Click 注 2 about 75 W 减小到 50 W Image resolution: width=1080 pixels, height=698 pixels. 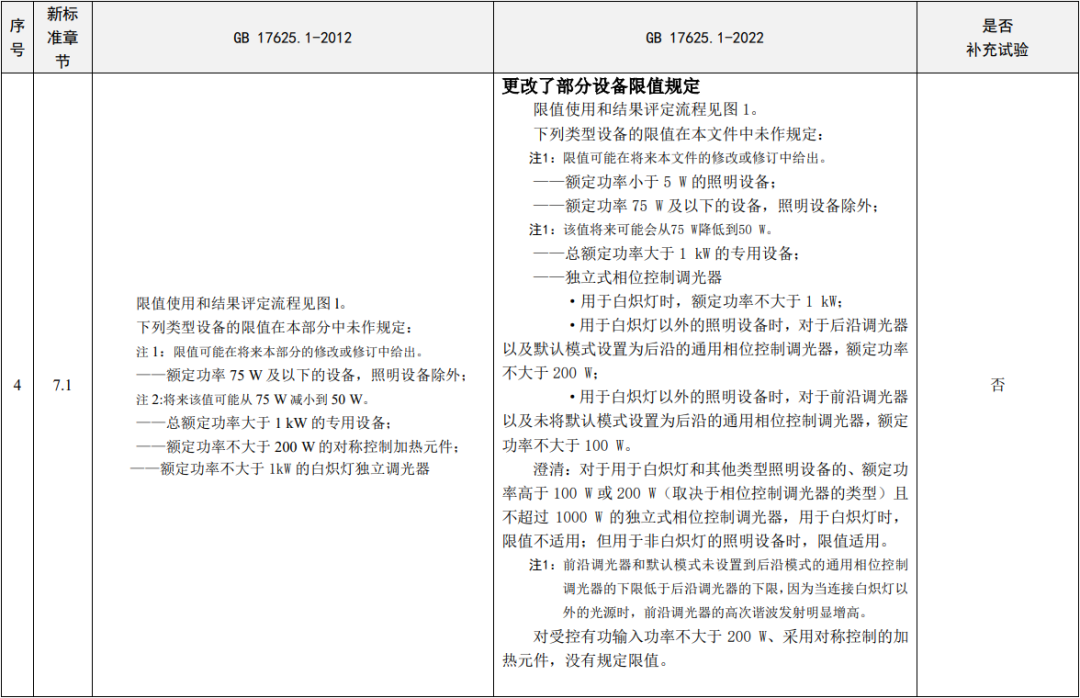point(267,399)
